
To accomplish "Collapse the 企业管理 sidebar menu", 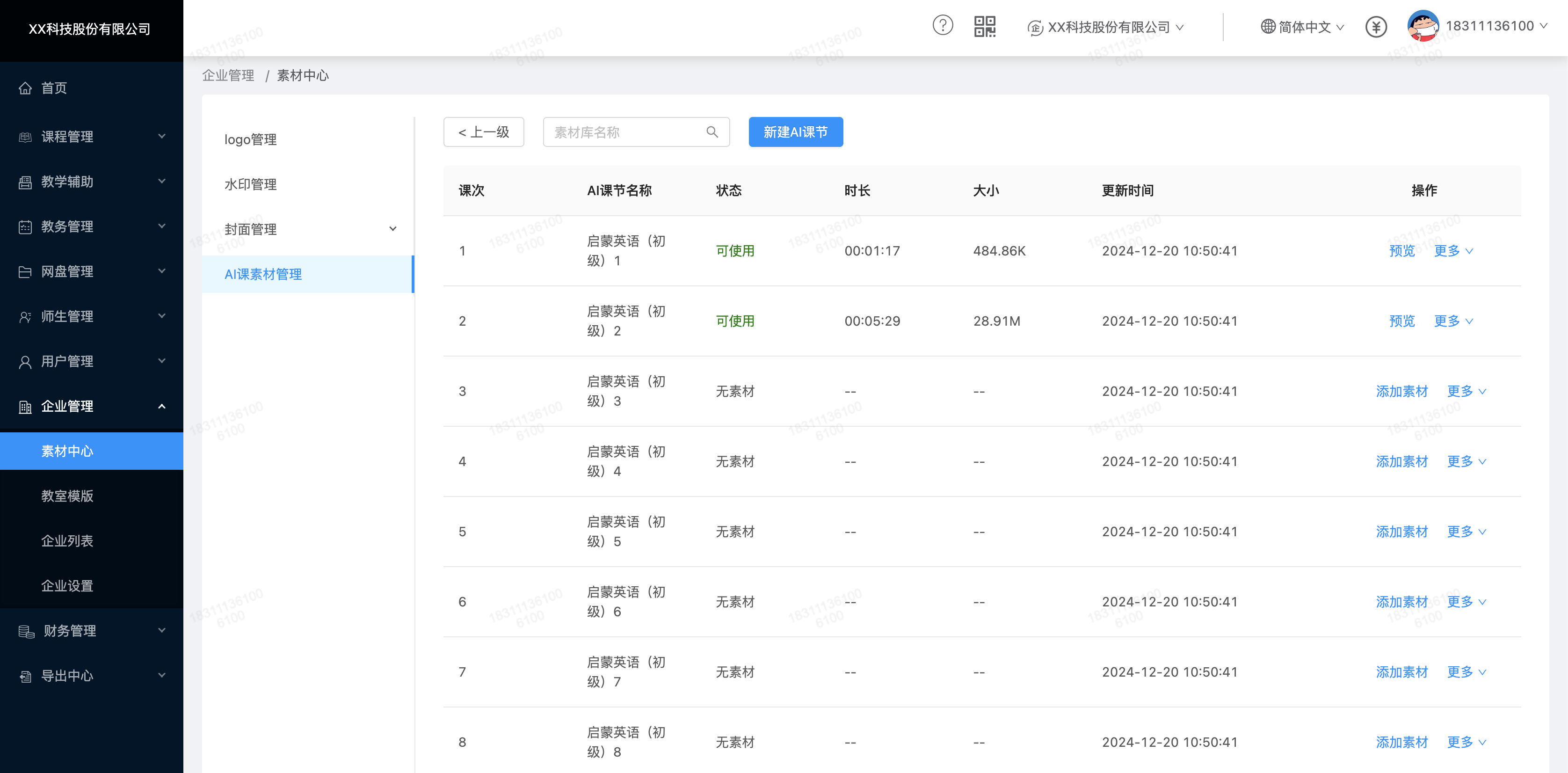I will (x=91, y=406).
